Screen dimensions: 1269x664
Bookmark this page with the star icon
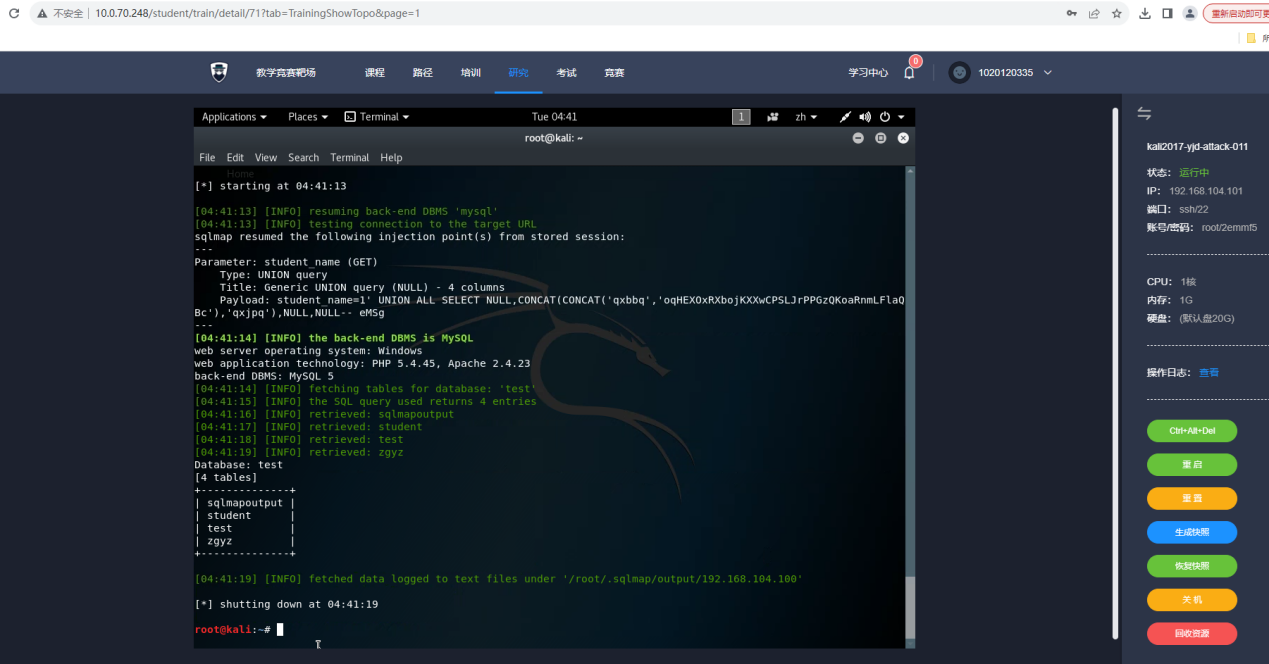pyautogui.click(x=1117, y=13)
